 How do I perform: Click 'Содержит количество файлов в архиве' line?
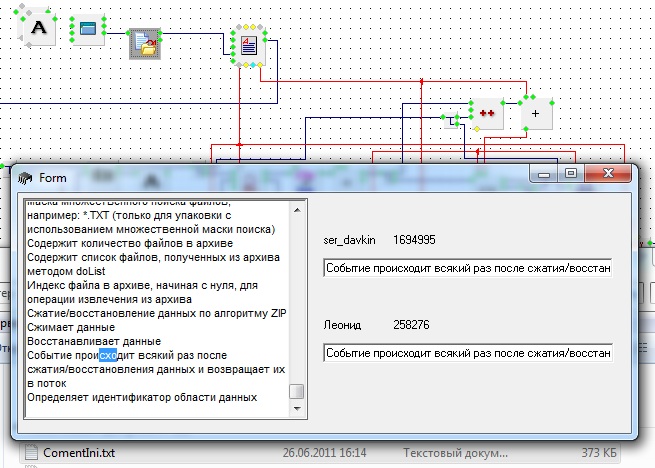pos(130,243)
